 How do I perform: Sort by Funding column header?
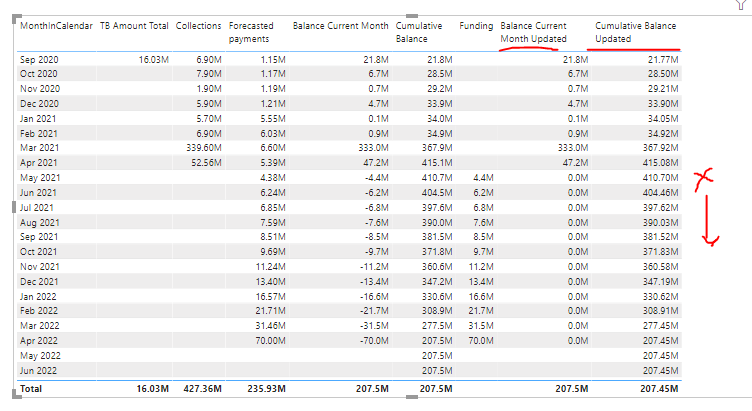(x=476, y=26)
